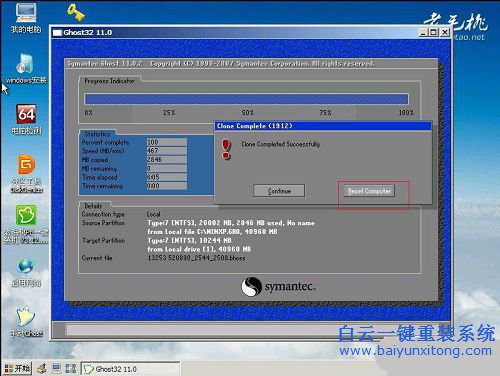Viewport: 500px width, 376px height.
Task: Click the Ghost32 window title bar icon
Action: tap(57, 33)
